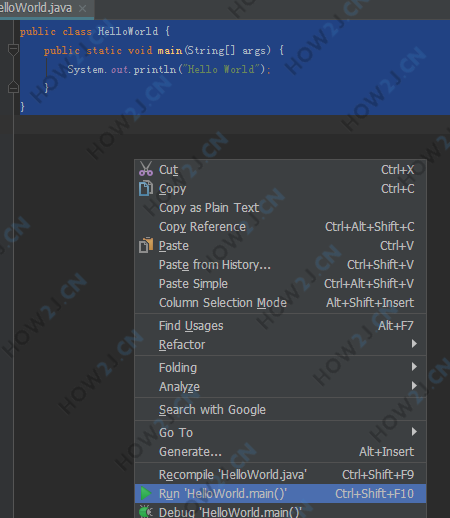The image size is (450, 518).
Task: Click the scissors Cut icon
Action: click(146, 169)
